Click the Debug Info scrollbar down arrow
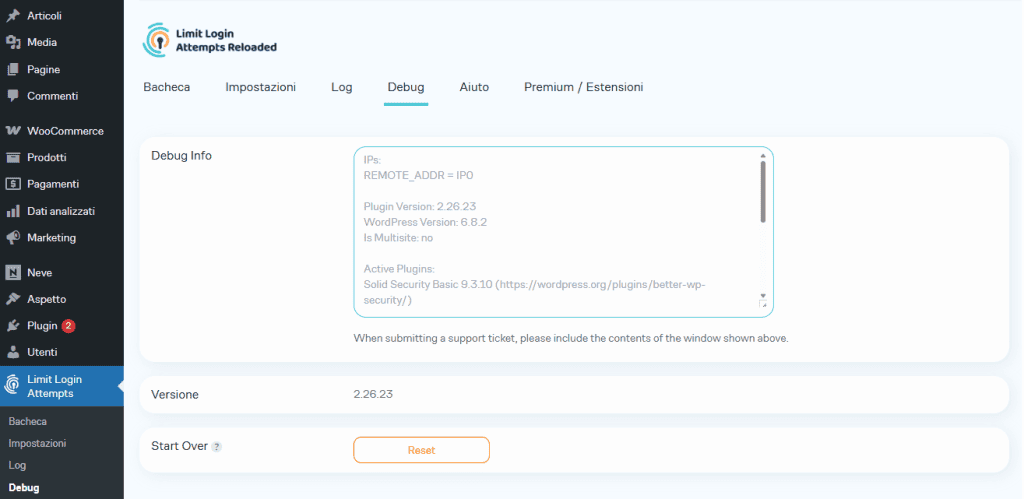Screen dimensions: 1024x499 (763, 297)
